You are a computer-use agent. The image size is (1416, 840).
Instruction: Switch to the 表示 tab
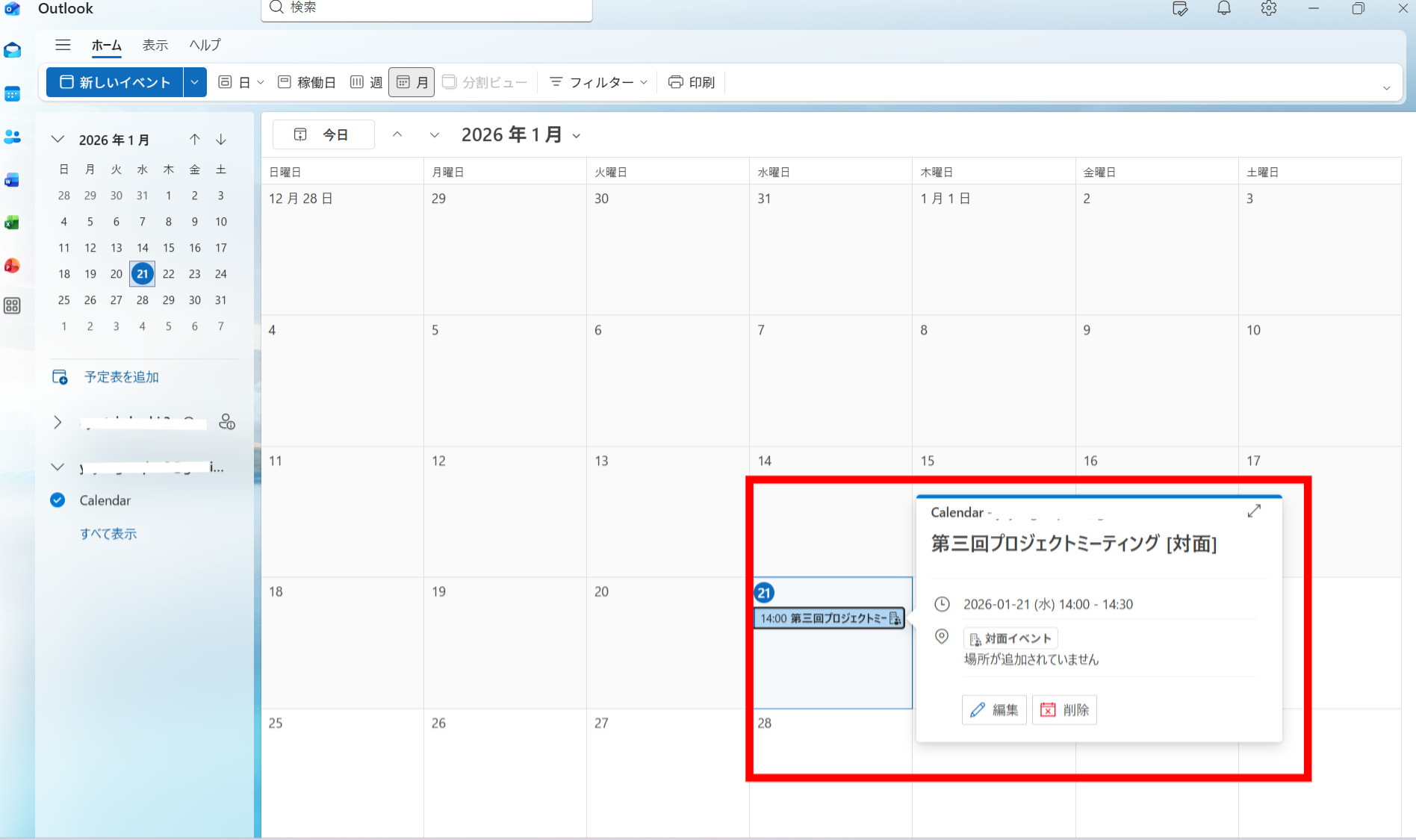[x=155, y=46]
